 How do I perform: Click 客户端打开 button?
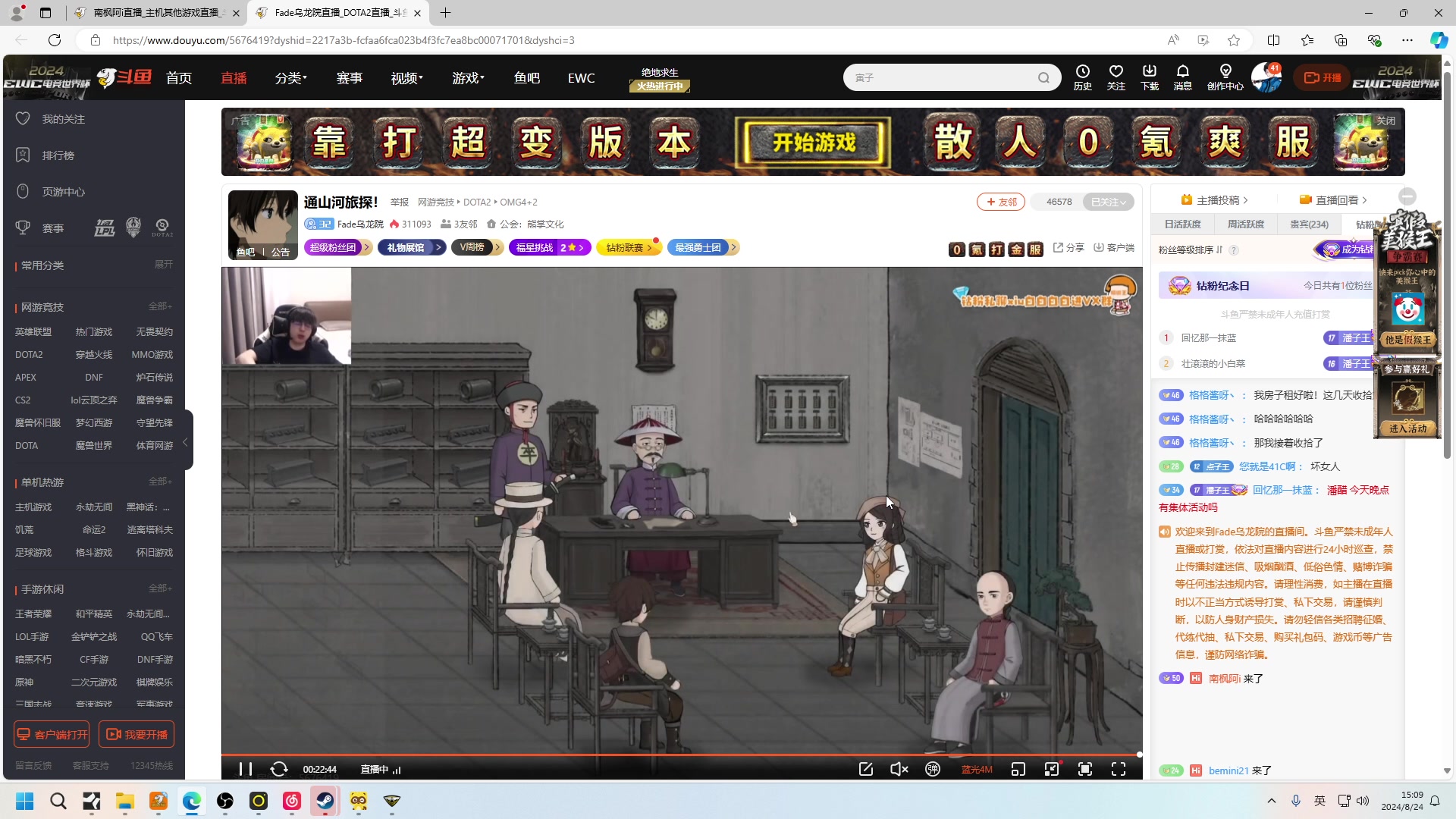52,734
